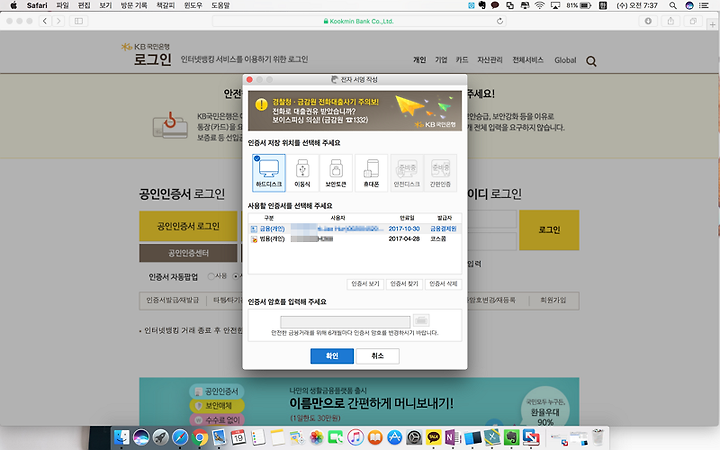Open iTunes from the Dock
This screenshot has height=450, width=720.
point(355,437)
